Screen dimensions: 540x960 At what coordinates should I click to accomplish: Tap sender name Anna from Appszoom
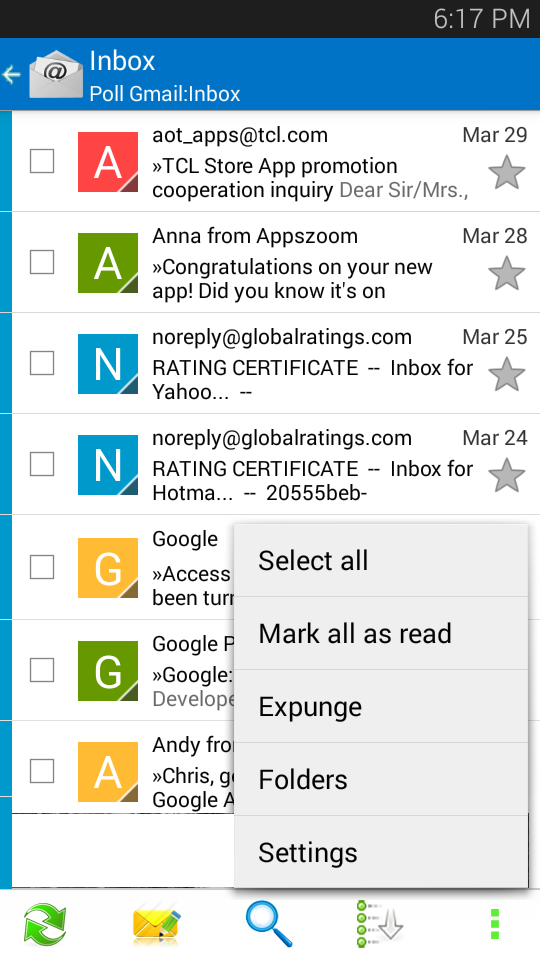[x=255, y=236]
